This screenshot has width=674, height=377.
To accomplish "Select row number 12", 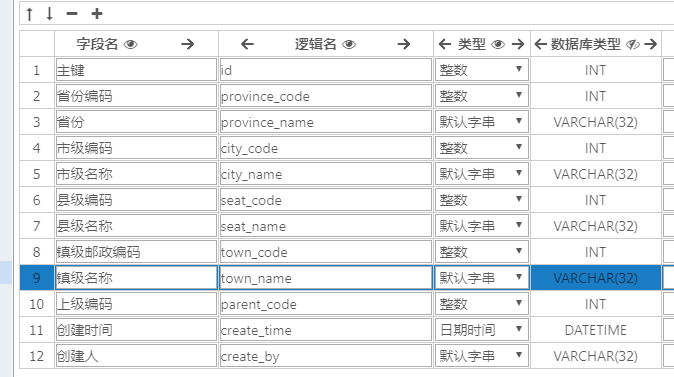I will [x=37, y=356].
